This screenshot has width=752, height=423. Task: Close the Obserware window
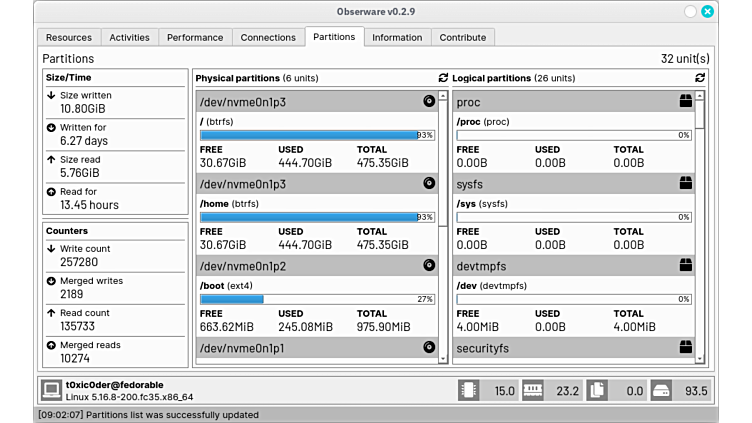click(x=708, y=12)
